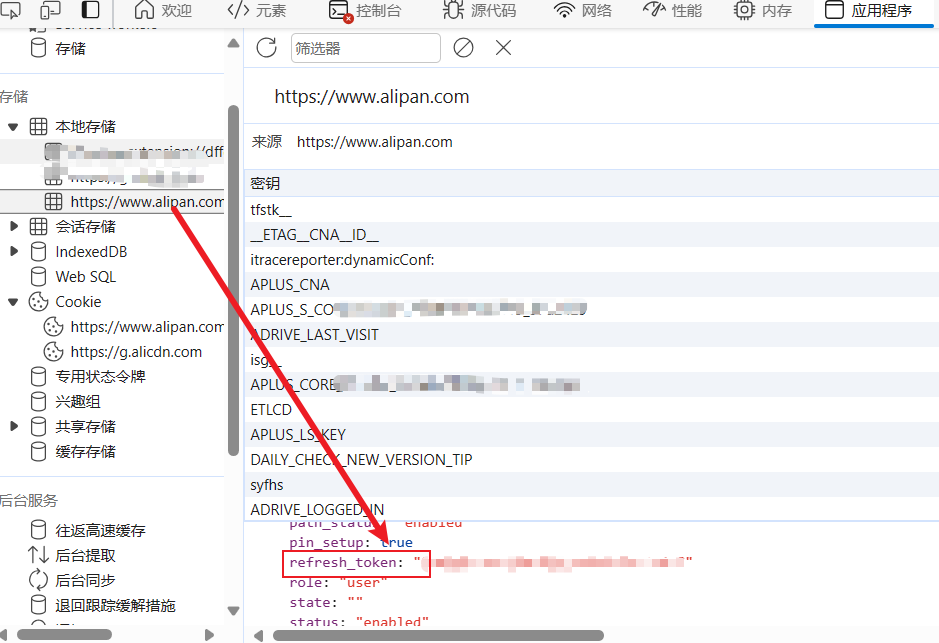The height and width of the screenshot is (643, 939).
Task: Expand the IndexedDB tree node
Action: (14, 251)
